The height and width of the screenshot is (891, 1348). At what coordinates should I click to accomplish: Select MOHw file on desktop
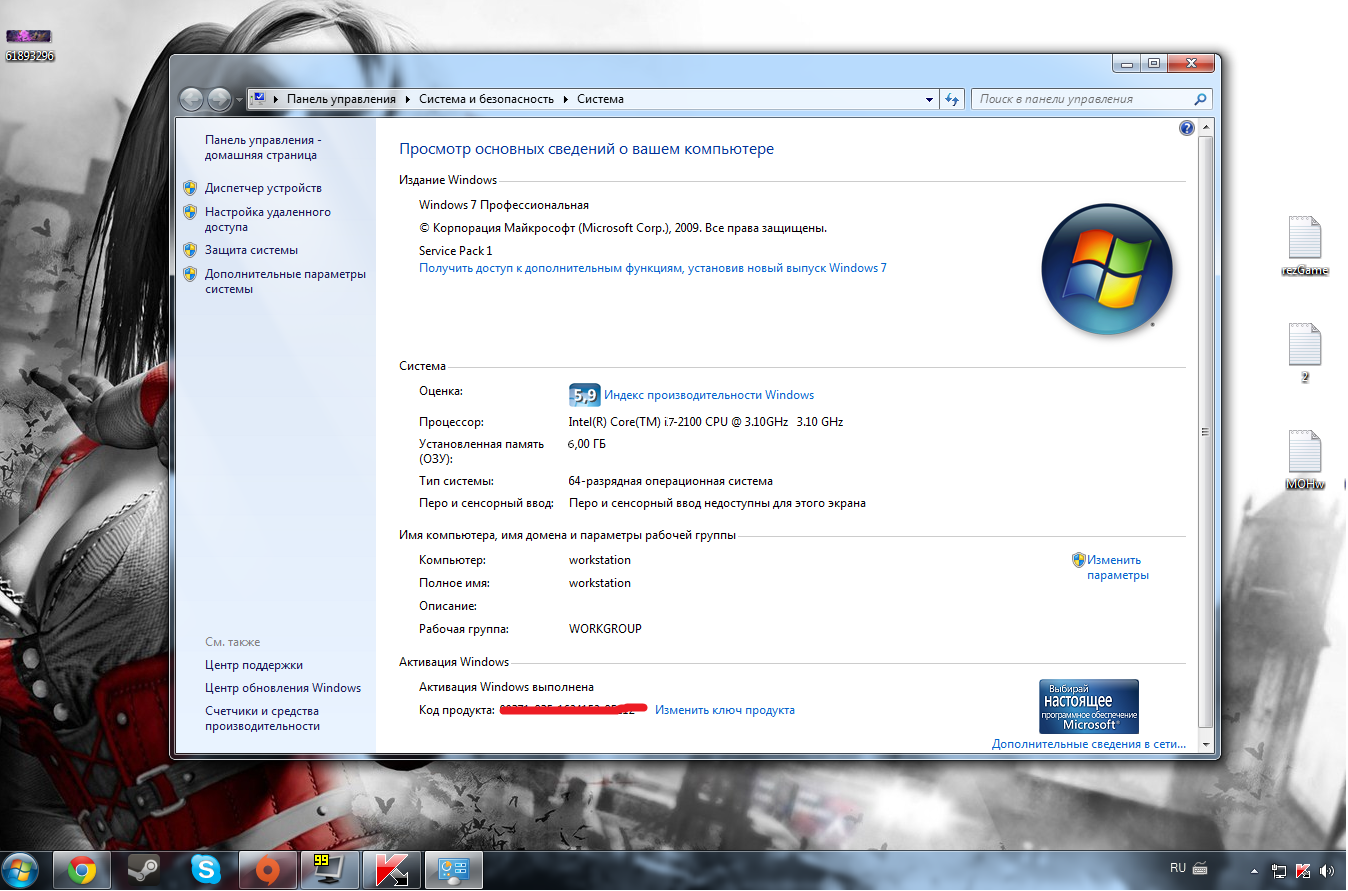(1305, 461)
